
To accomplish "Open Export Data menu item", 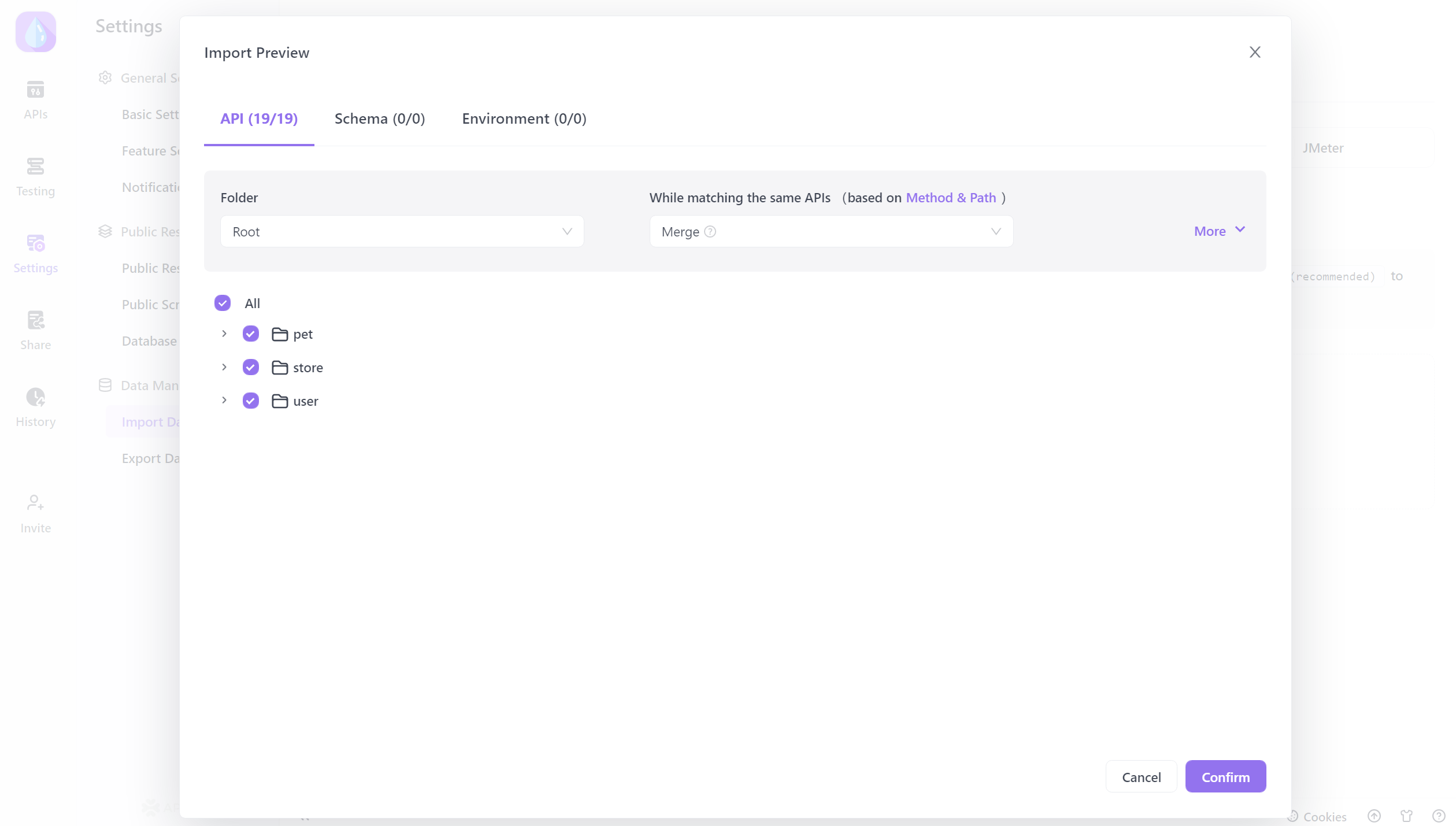I will (x=150, y=458).
